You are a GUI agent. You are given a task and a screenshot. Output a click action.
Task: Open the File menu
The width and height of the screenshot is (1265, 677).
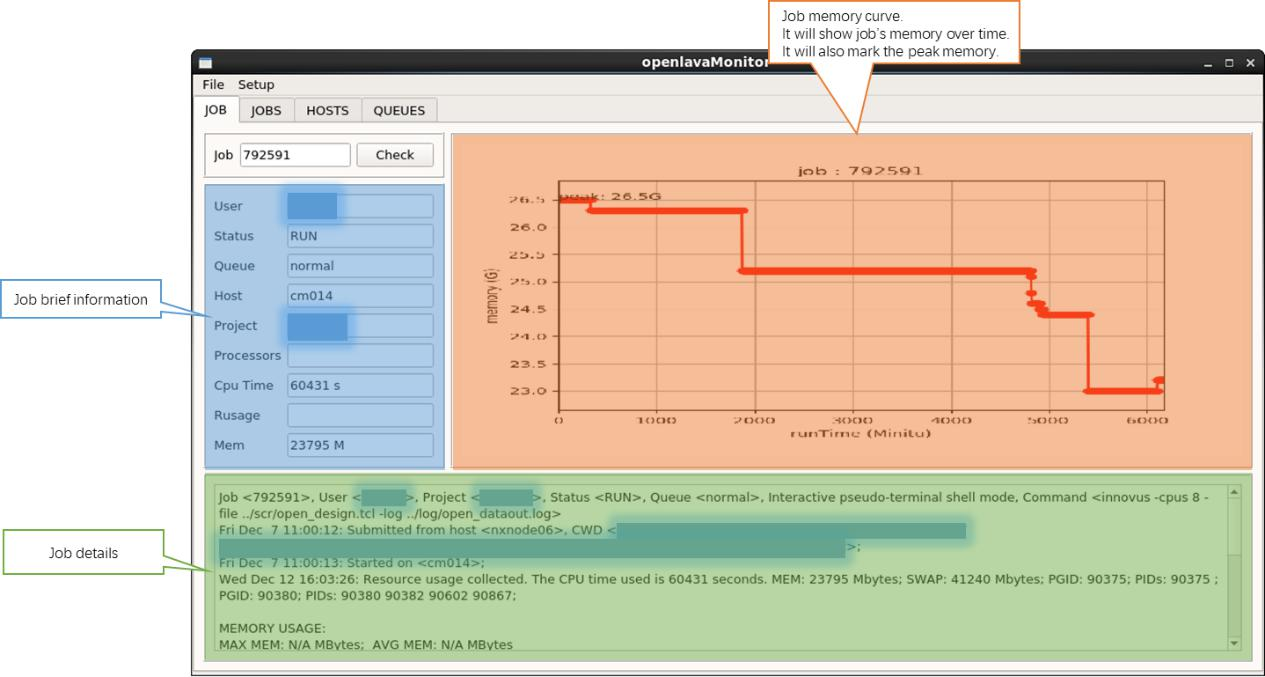pos(213,85)
